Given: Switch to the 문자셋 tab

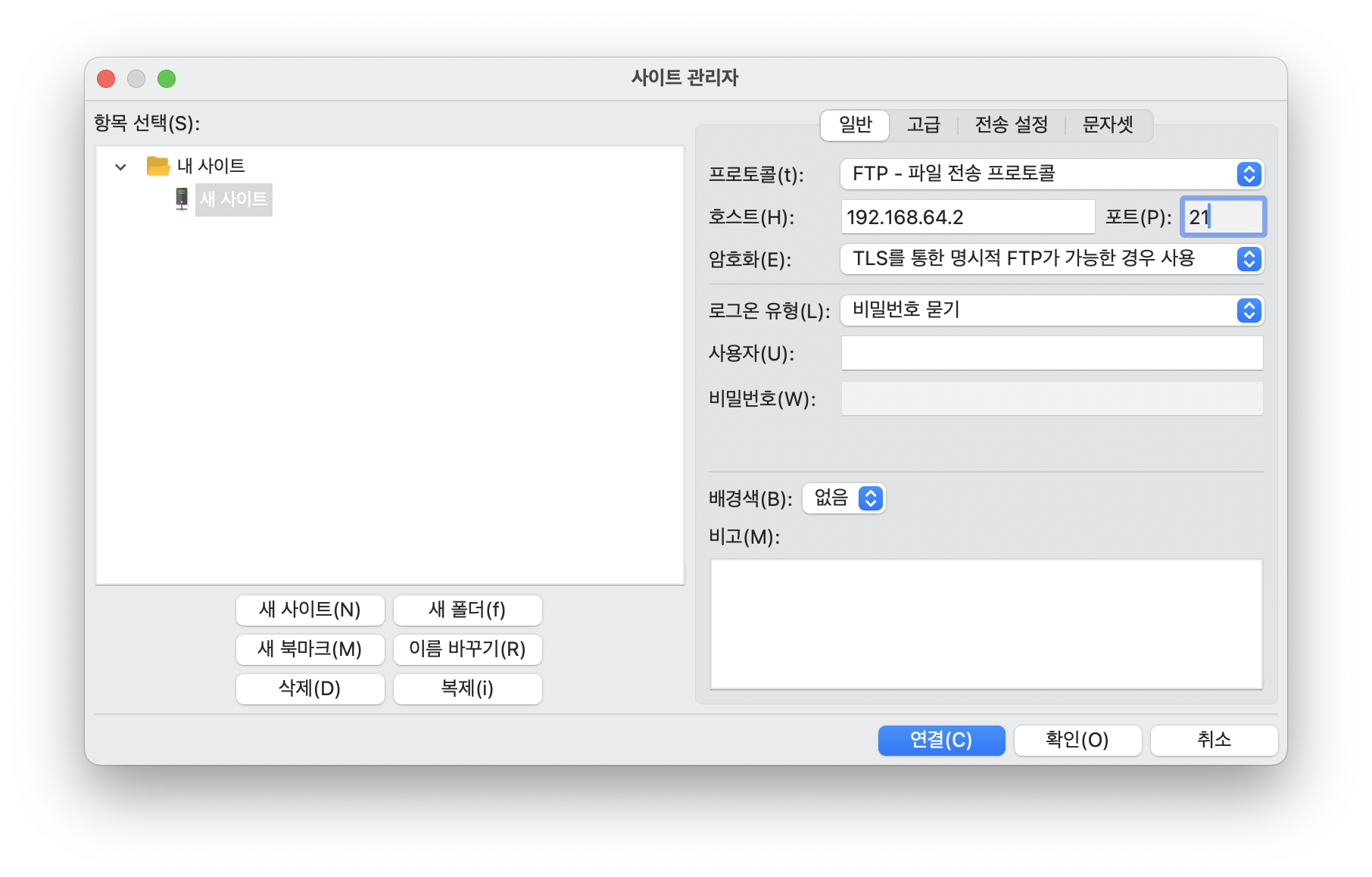Looking at the screenshot, I should pos(1108,125).
